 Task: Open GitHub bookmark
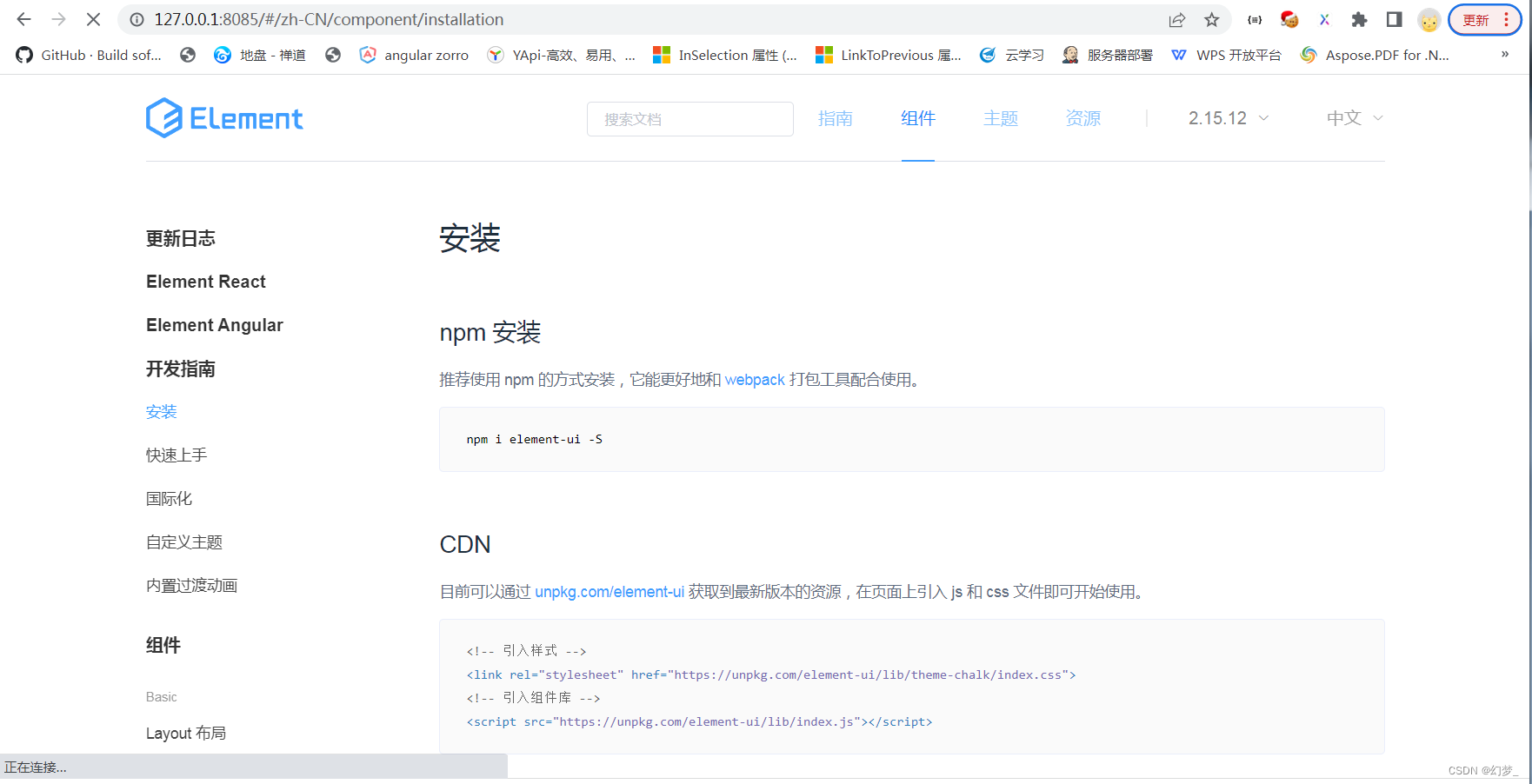pos(89,55)
